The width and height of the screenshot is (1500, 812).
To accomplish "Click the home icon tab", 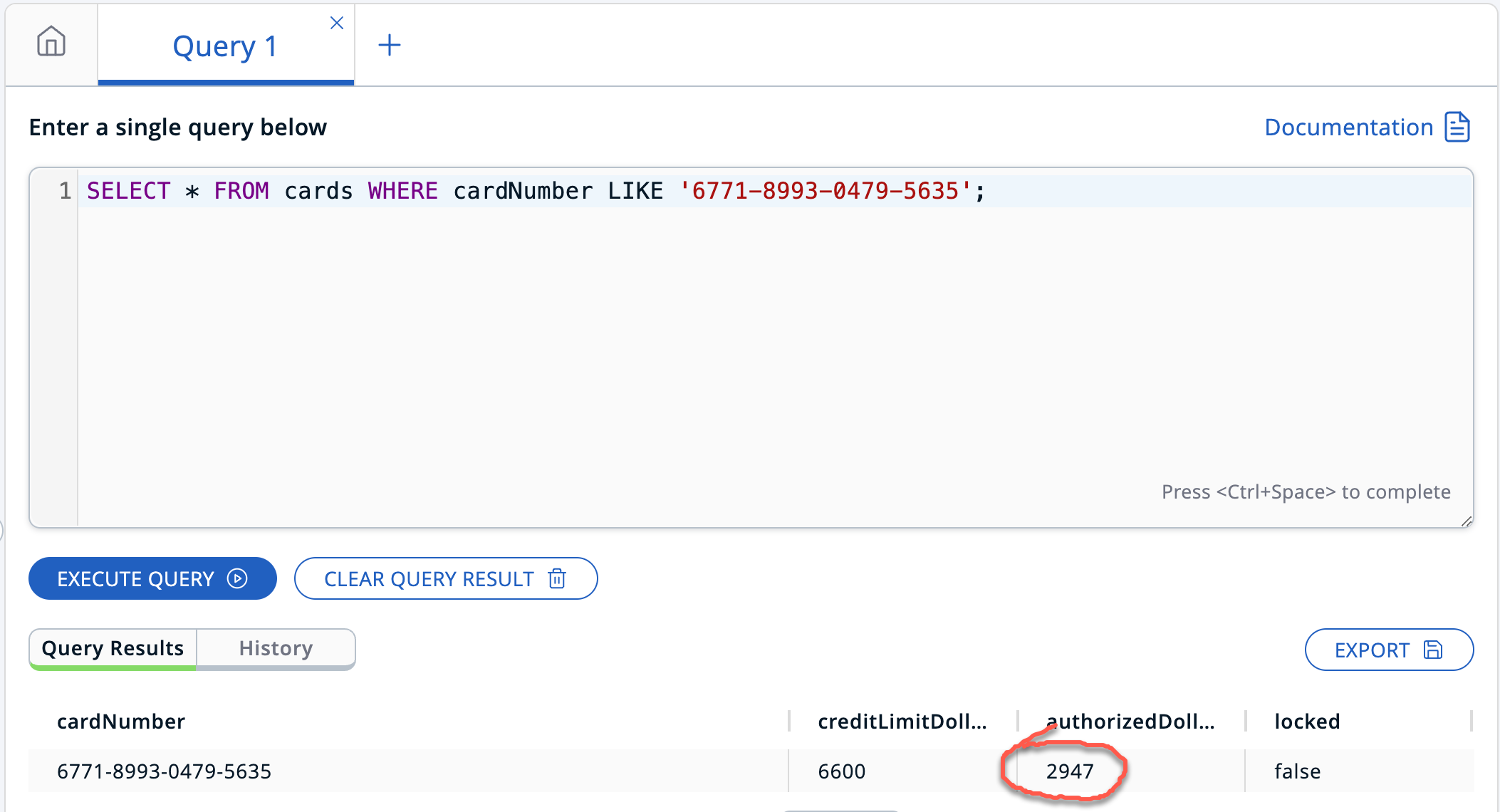I will tap(51, 42).
